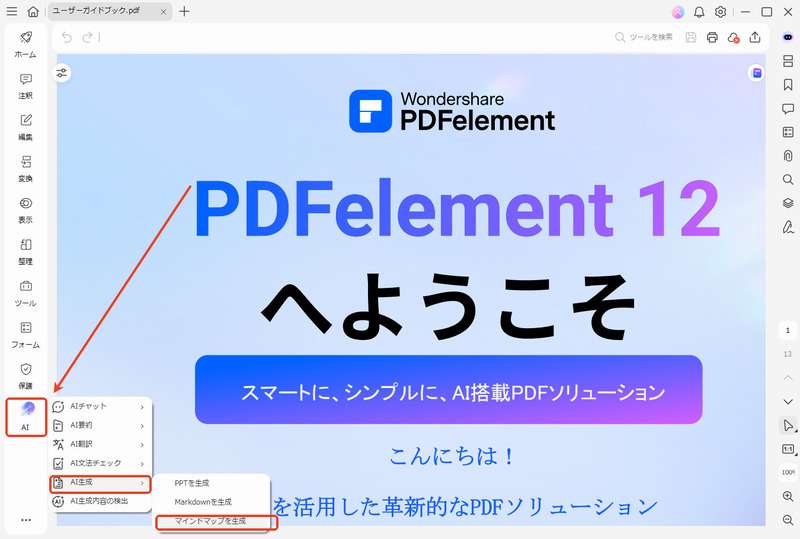Viewport: 800px width, 539px height.
Task: Open the user account avatar
Action: 678,12
